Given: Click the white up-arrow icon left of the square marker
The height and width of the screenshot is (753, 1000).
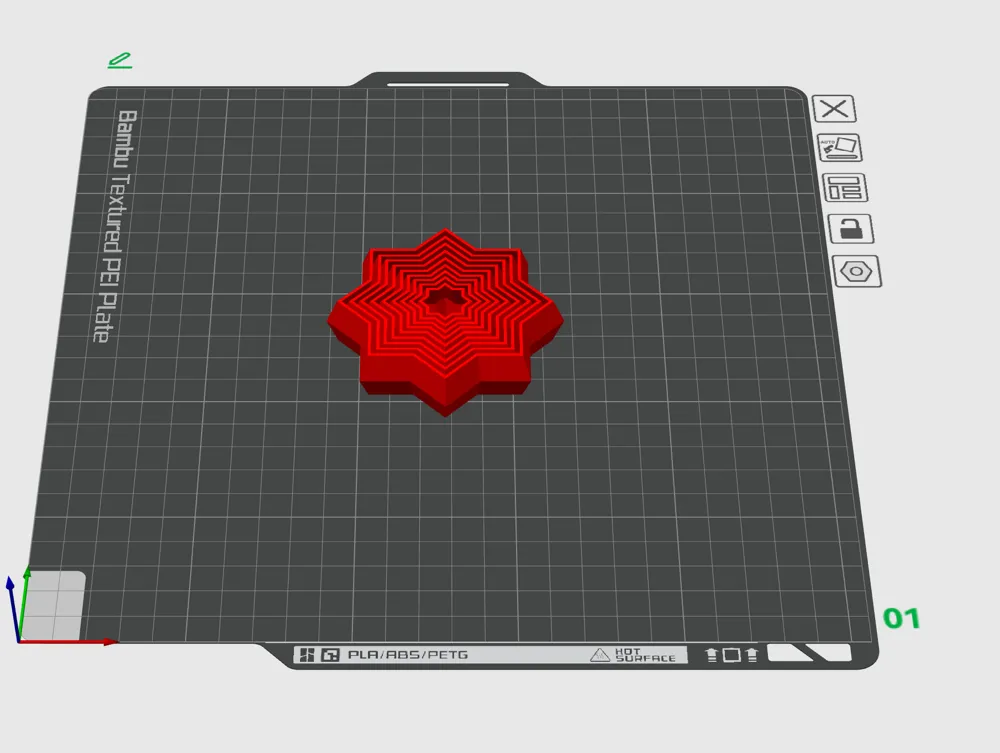Looking at the screenshot, I should pyautogui.click(x=711, y=655).
